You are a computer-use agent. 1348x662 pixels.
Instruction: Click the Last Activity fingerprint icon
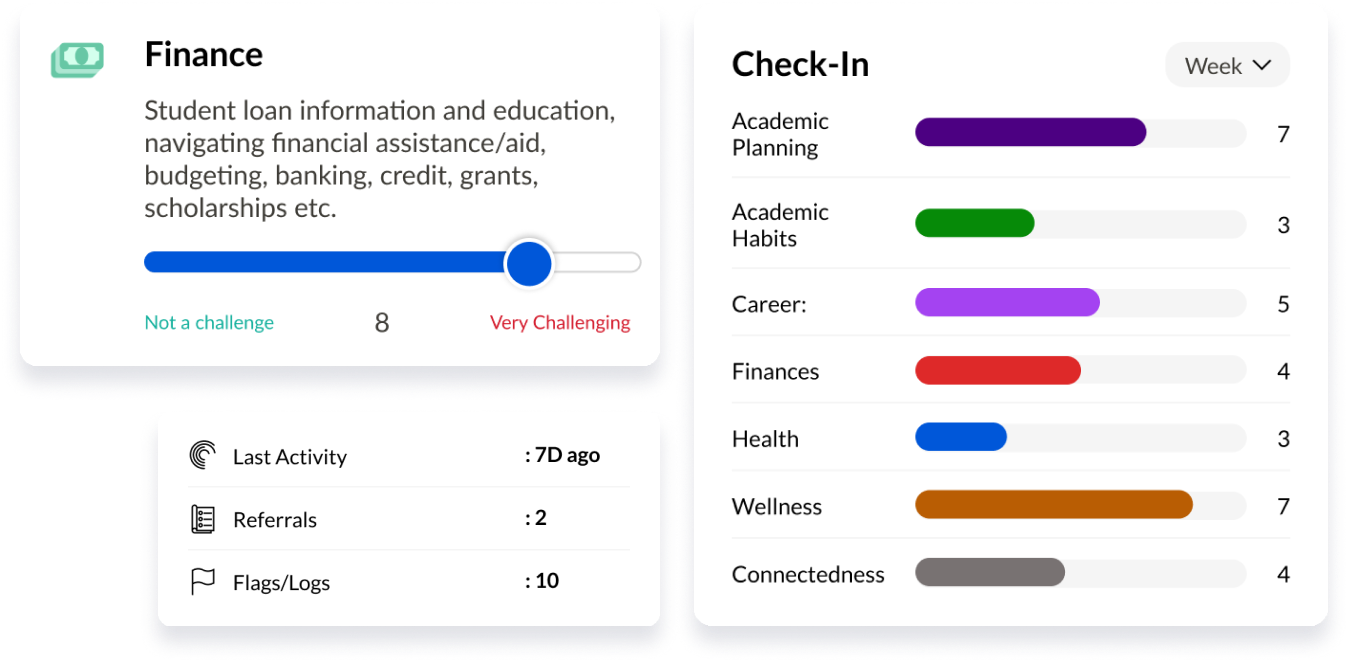click(x=203, y=456)
